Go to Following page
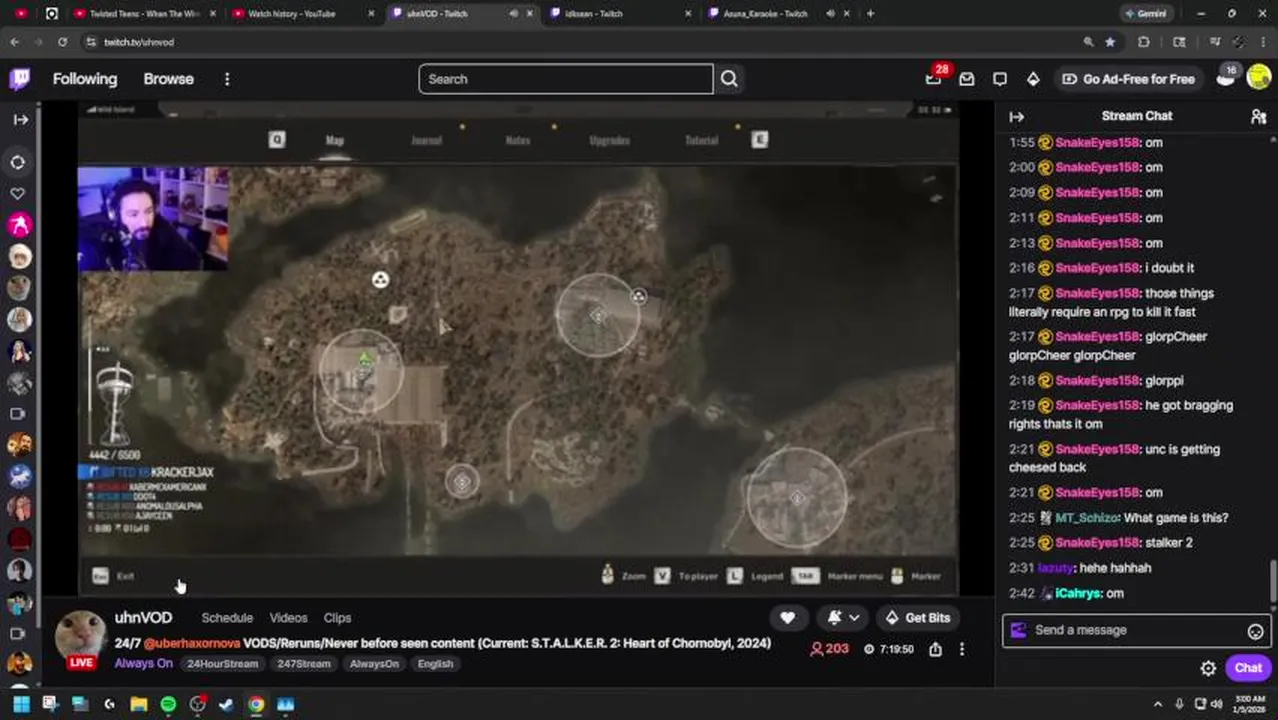Viewport: 1278px width, 720px height. pos(85,79)
